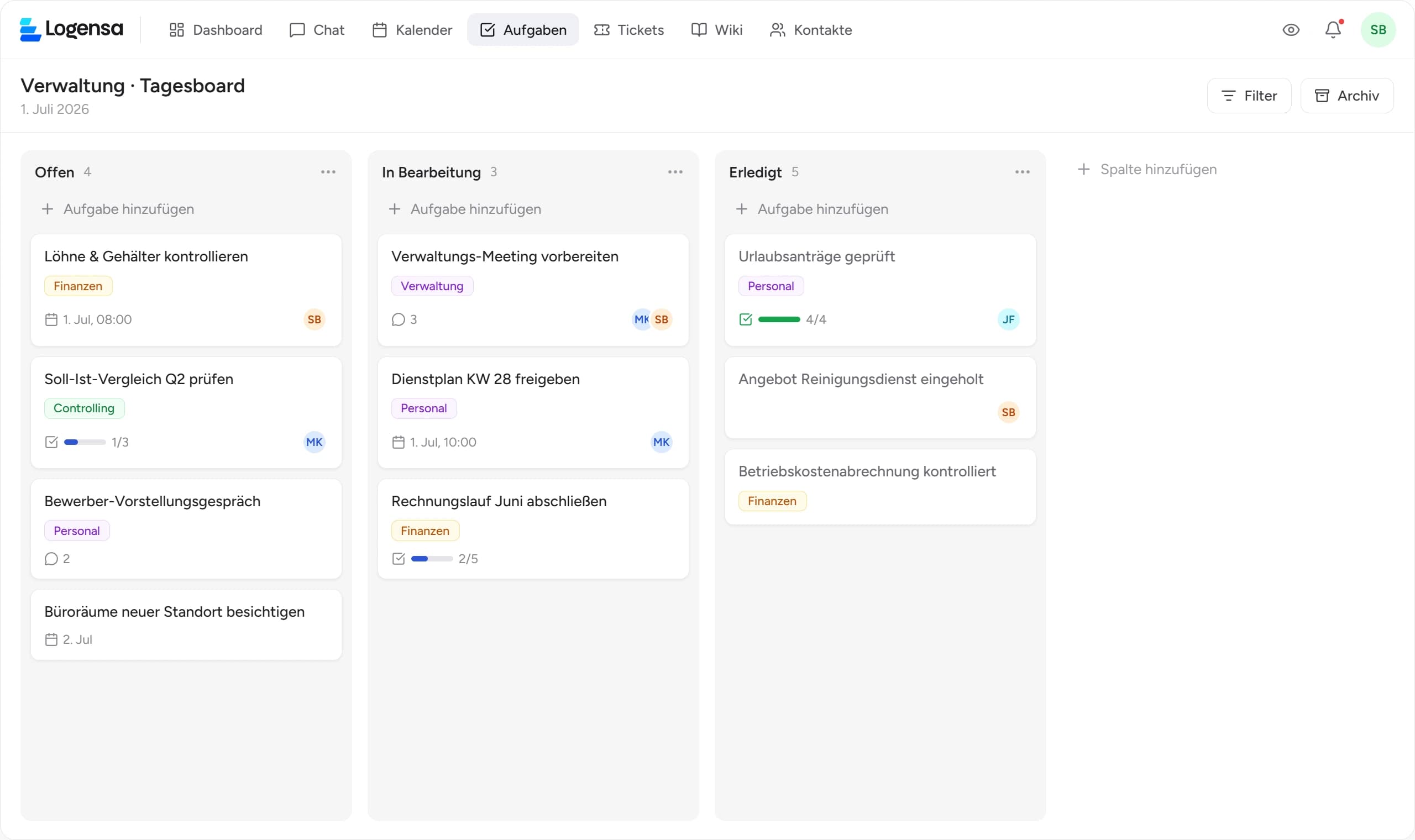This screenshot has height=840, width=1415.
Task: Click Finanzen tag on Löhne & Gehälter card
Action: coord(78,286)
